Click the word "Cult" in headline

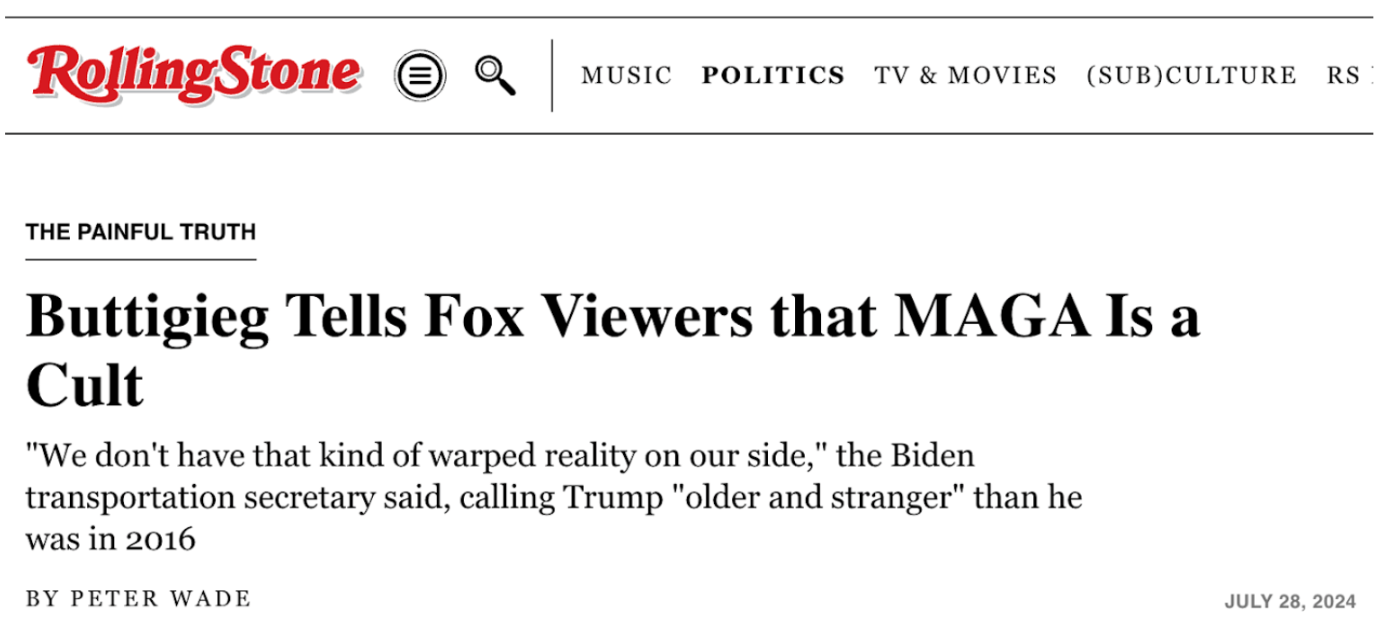tap(85, 385)
